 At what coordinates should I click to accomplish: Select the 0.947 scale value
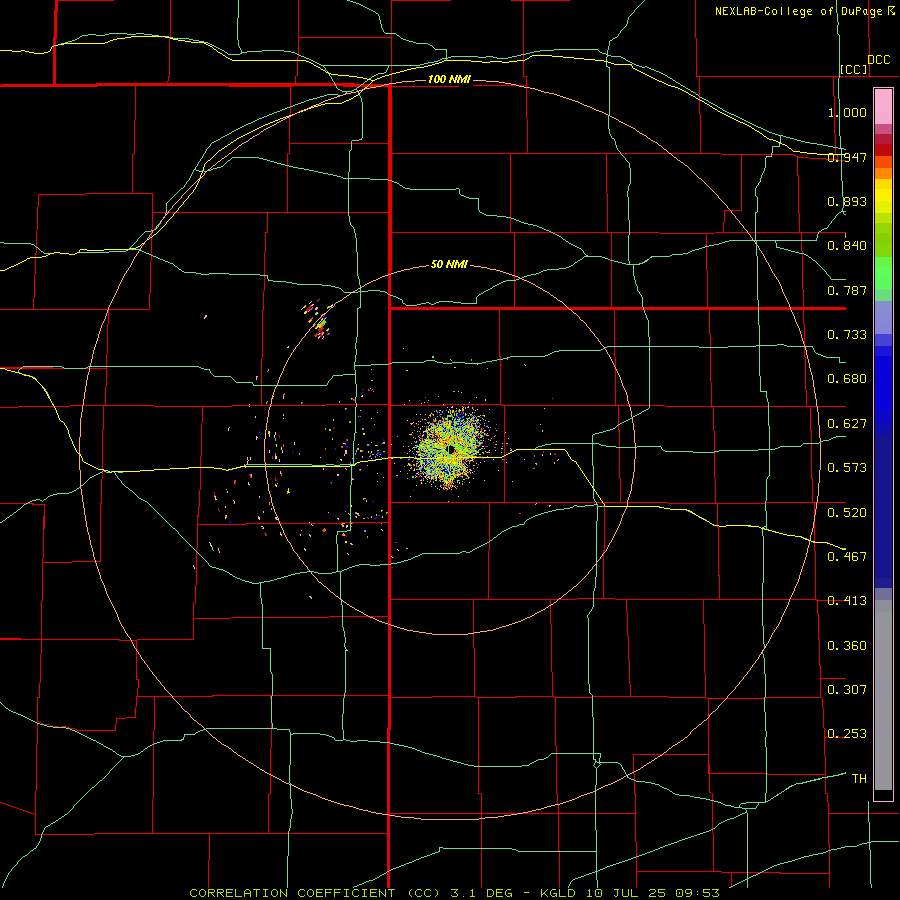click(x=847, y=157)
